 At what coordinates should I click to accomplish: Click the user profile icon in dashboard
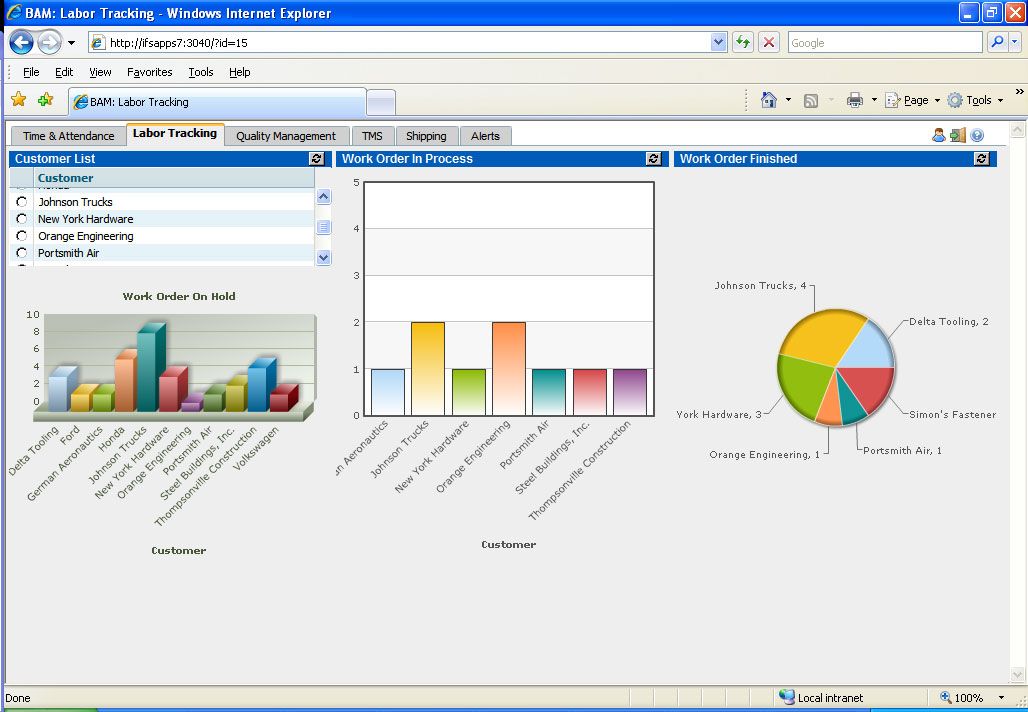(939, 136)
